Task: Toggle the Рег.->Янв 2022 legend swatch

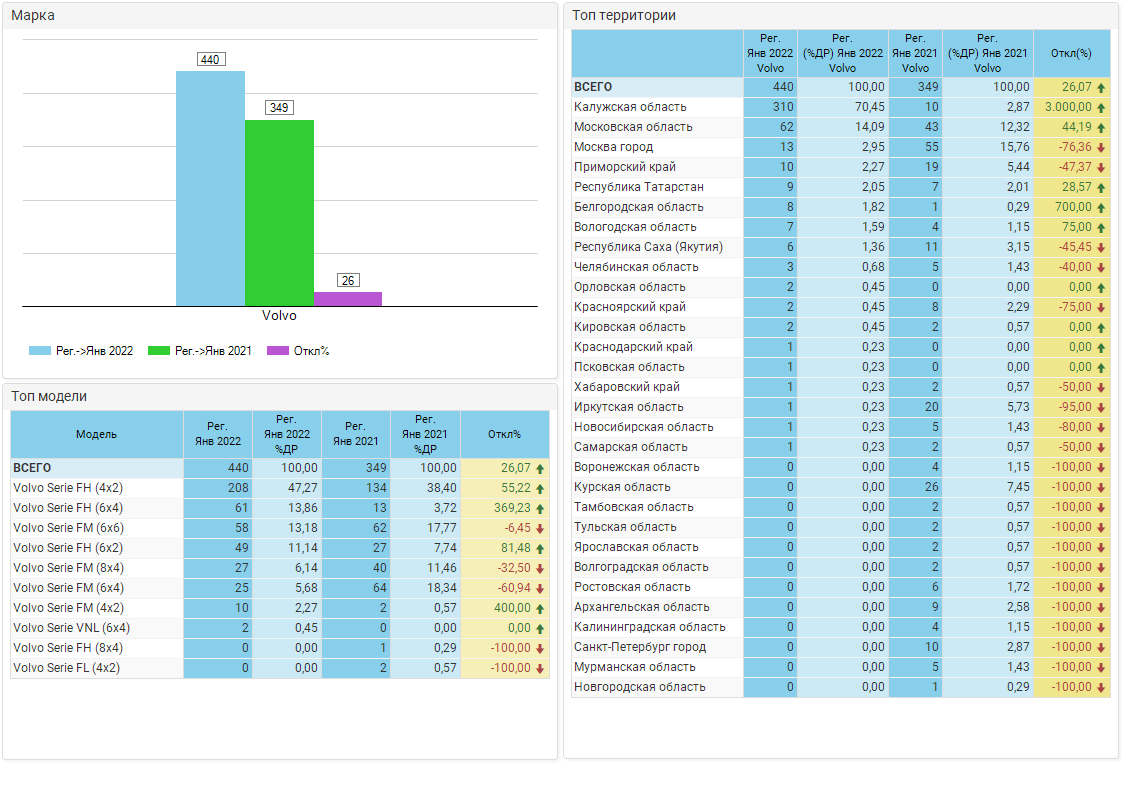Action: pyautogui.click(x=40, y=351)
